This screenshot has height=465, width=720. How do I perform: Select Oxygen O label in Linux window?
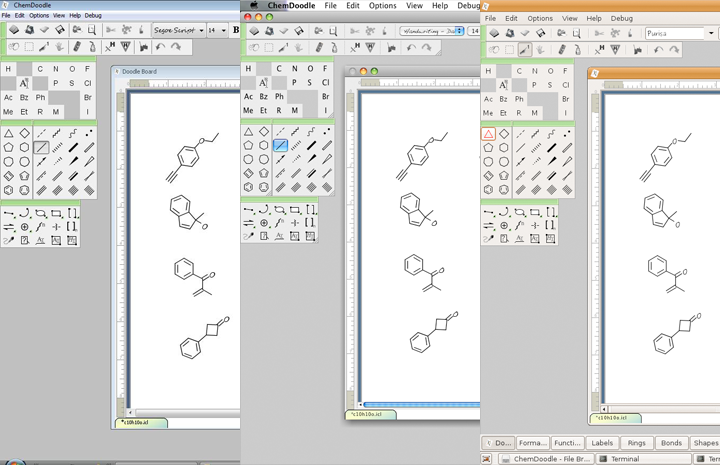[x=550, y=71]
